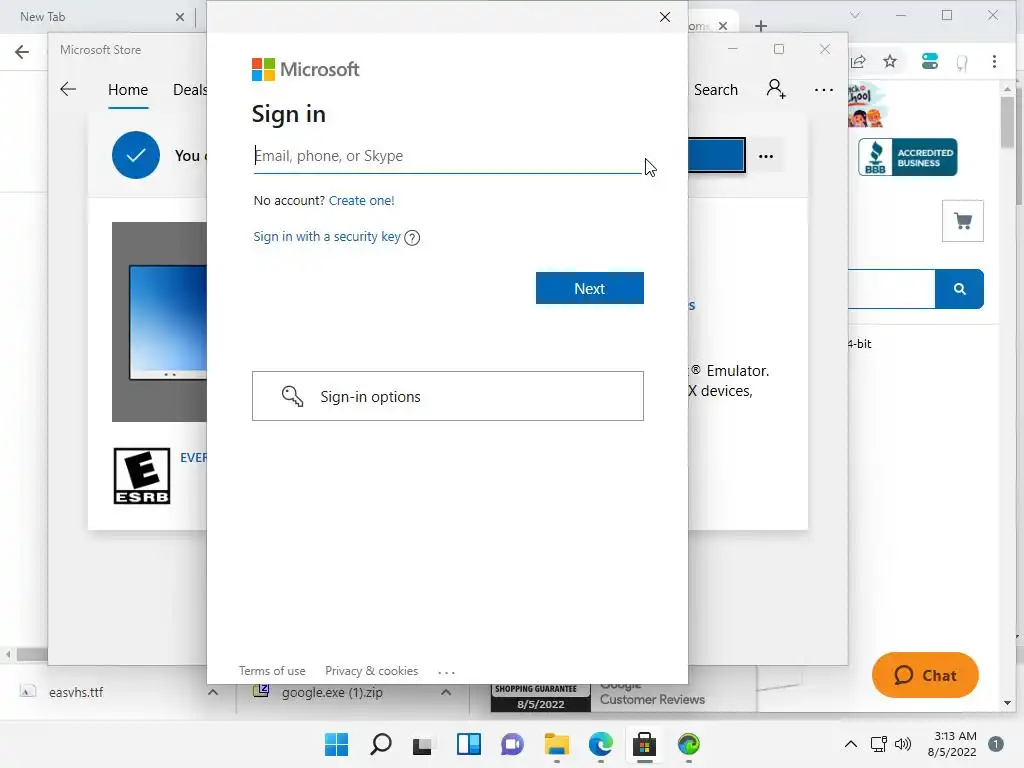Screen dimensions: 1024x768
Task: Open Terms of use link
Action: click(272, 671)
